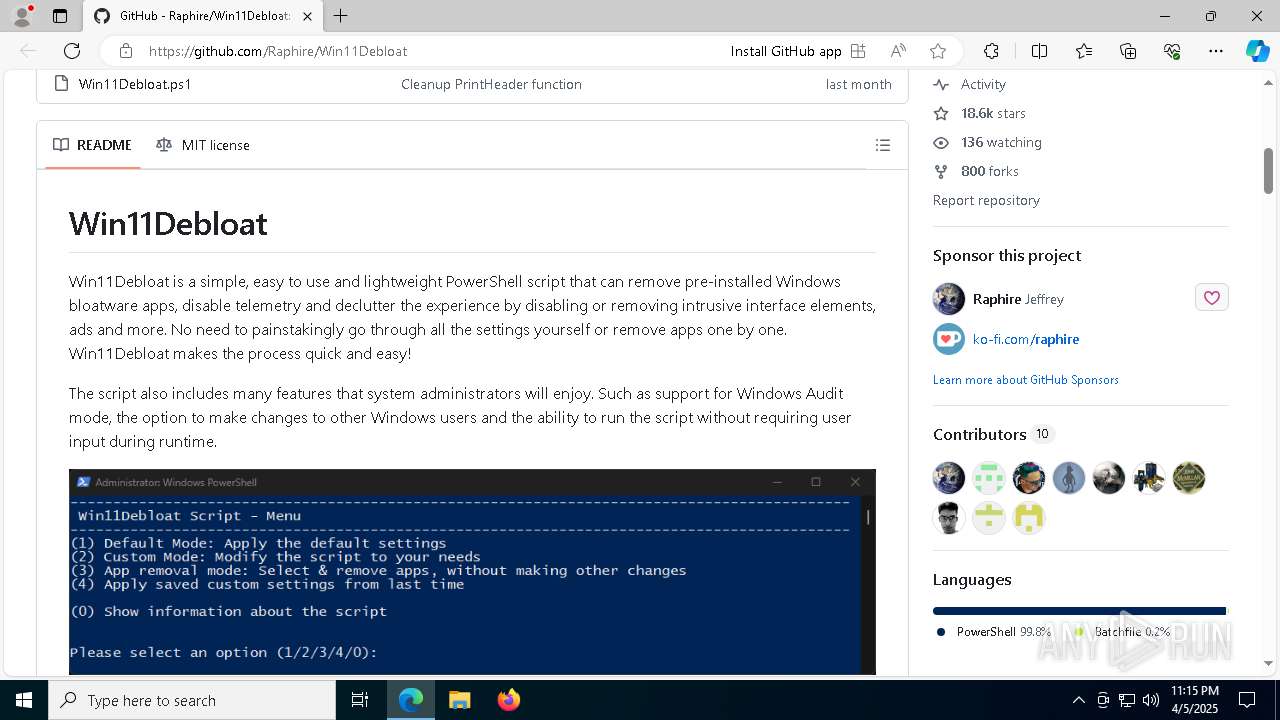Image resolution: width=1280 pixels, height=720 pixels.
Task: Open the app install icon
Action: [858, 51]
